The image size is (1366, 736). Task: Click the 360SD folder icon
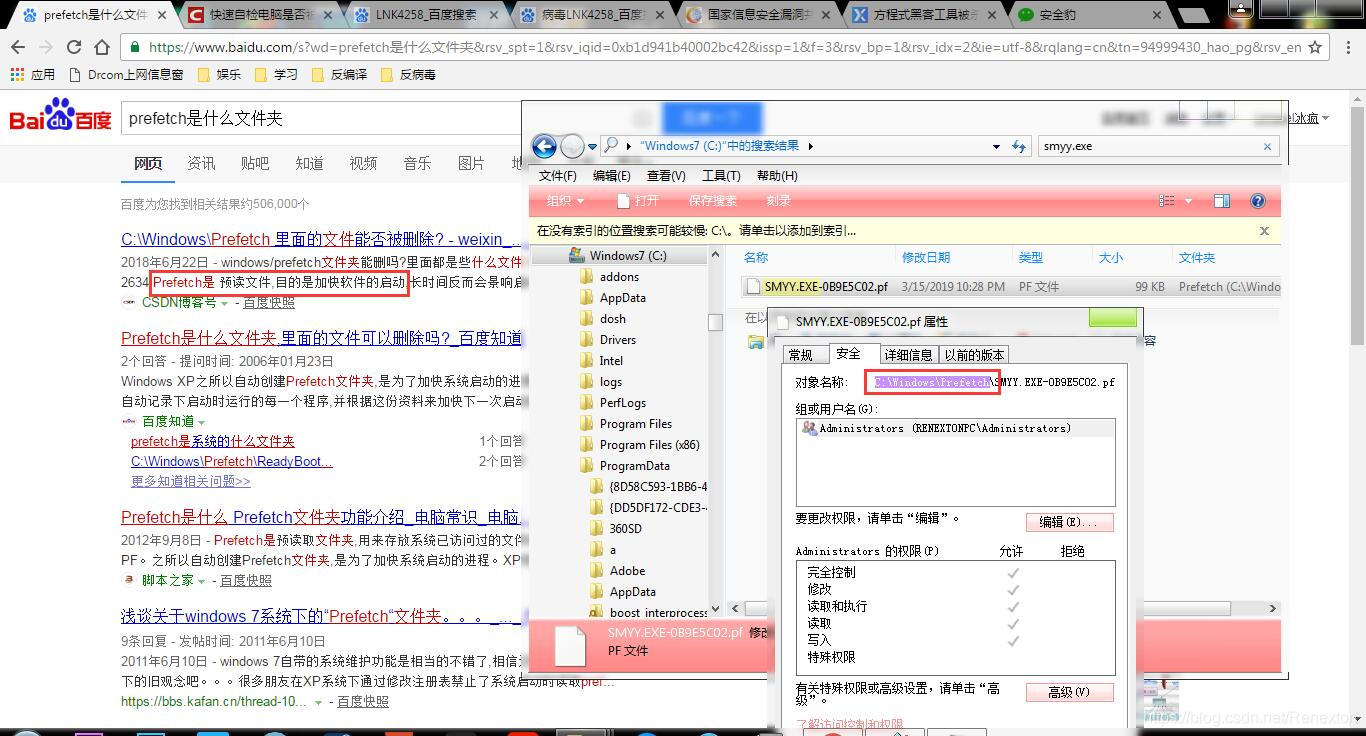(598, 528)
